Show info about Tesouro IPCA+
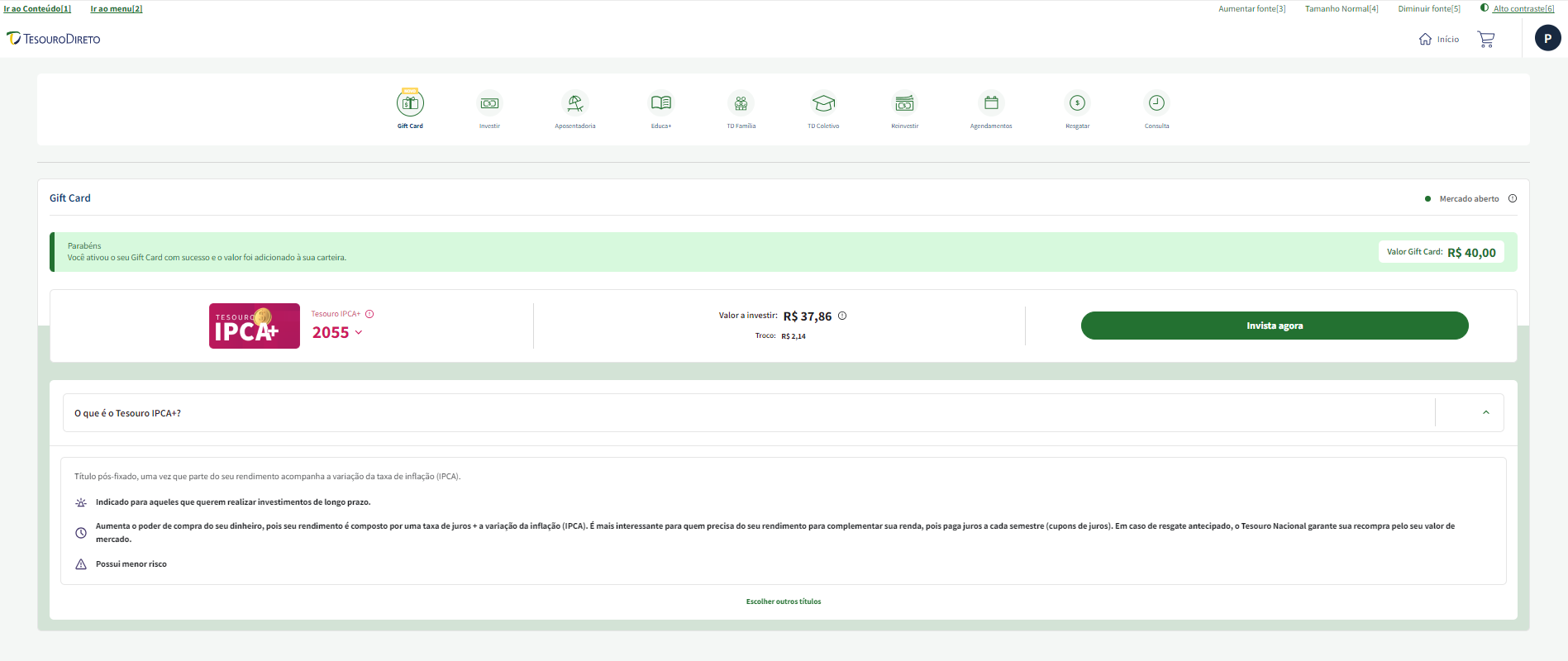Viewport: 1568px width, 661px height. [x=369, y=314]
